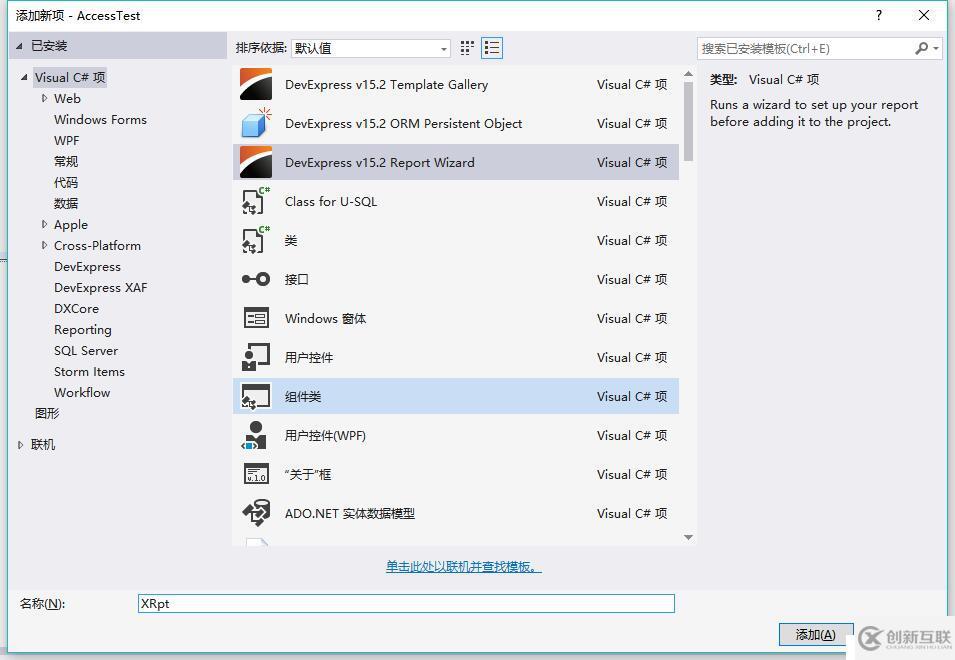Select the WPF category
This screenshot has height=660, width=955.
coord(66,140)
